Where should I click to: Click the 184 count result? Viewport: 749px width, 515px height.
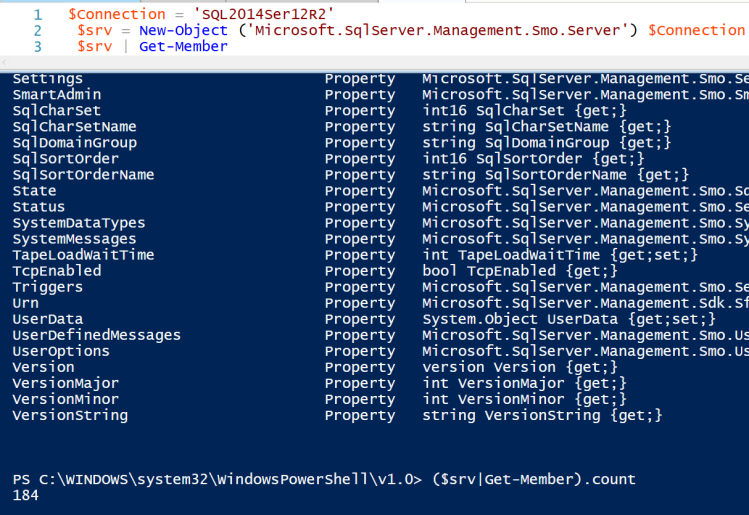click(26, 495)
